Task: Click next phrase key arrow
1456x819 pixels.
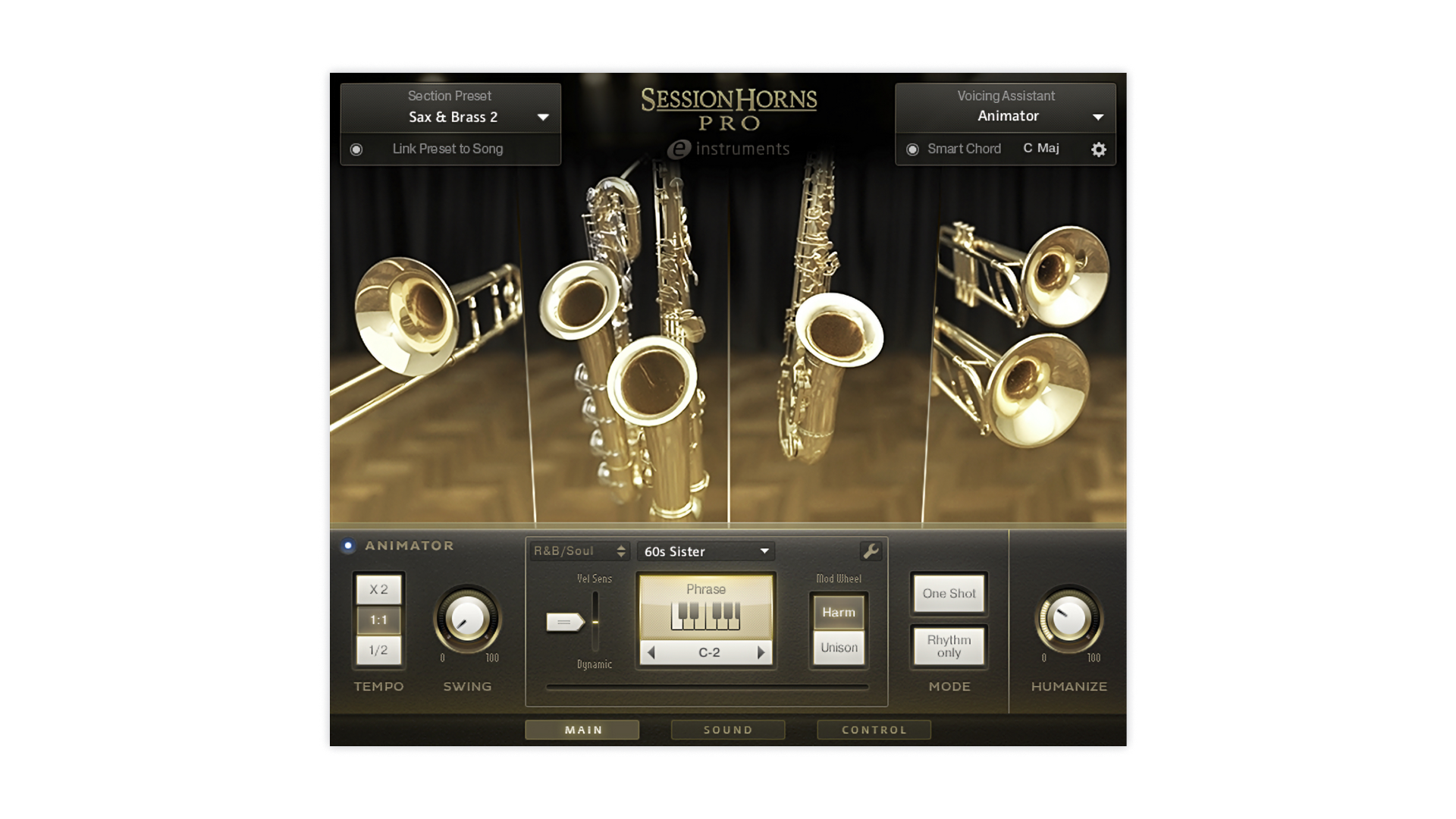Action: [x=761, y=652]
